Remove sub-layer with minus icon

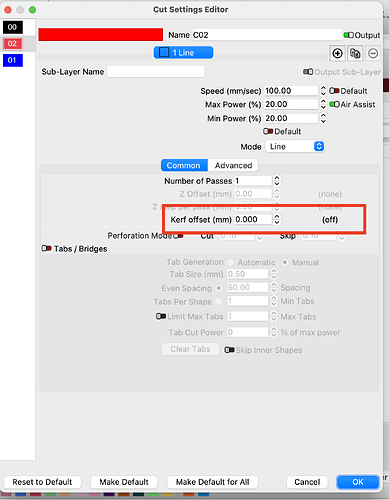(x=373, y=53)
